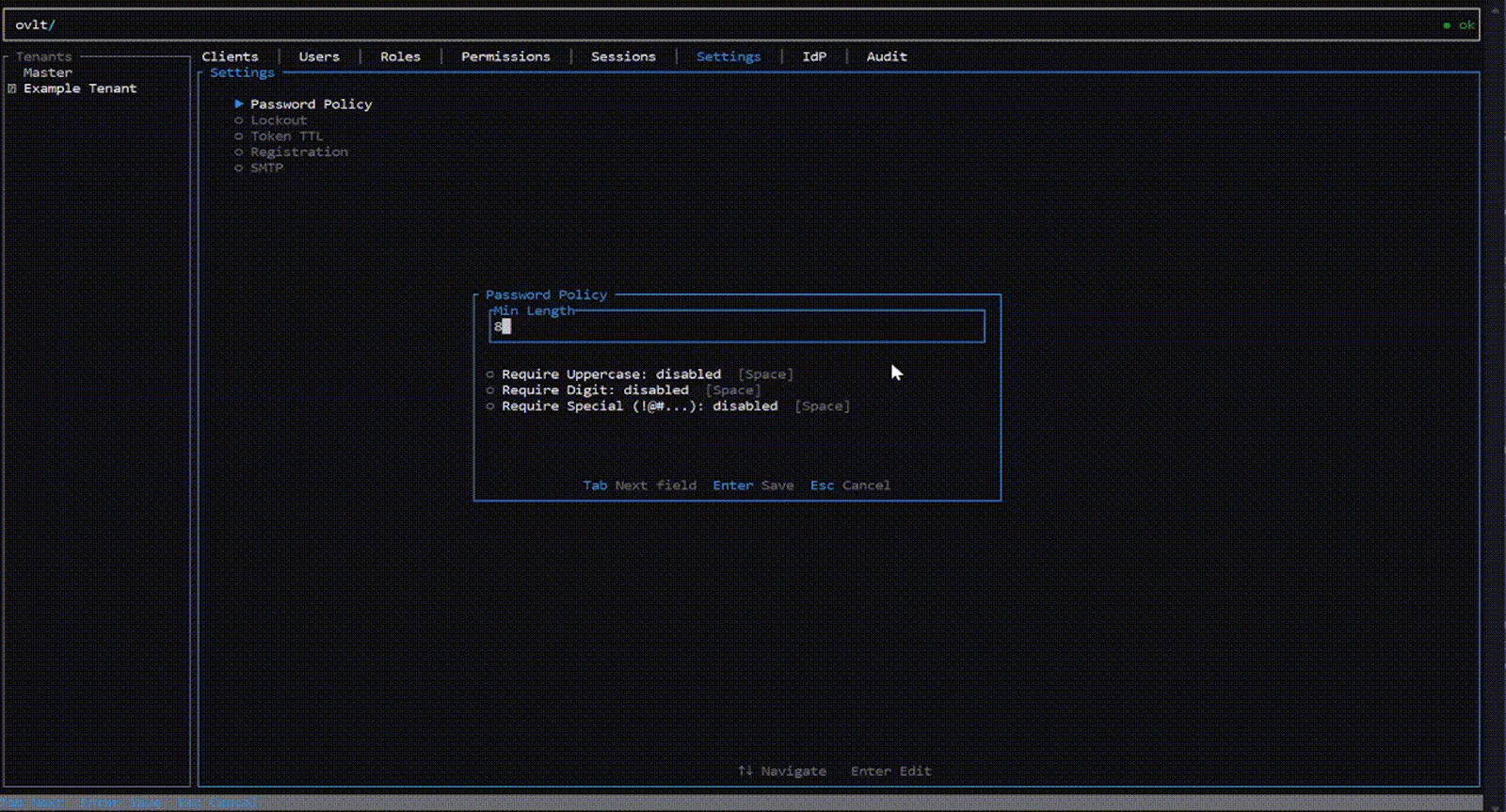1506x812 pixels.
Task: Switch to the Sessions tab
Action: tap(623, 56)
